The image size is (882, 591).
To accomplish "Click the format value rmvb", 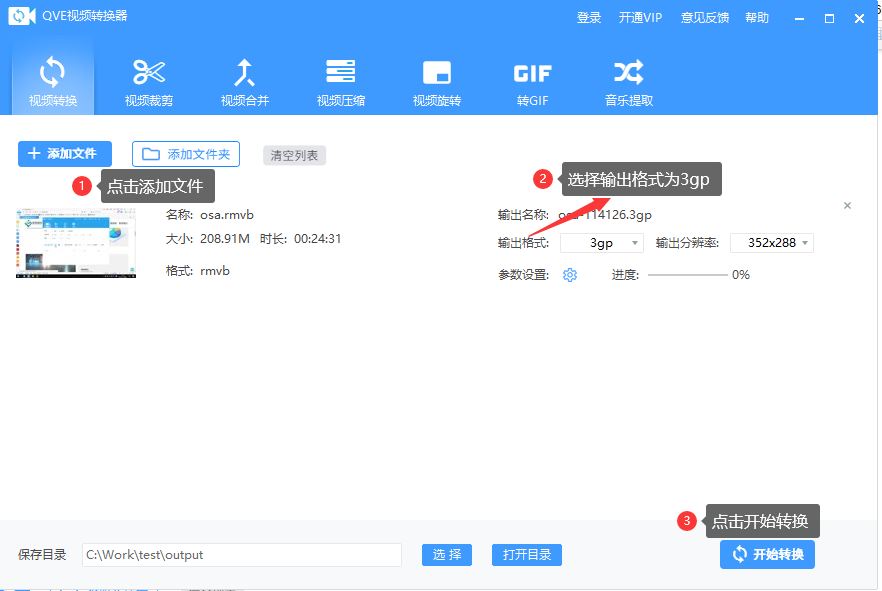I will (x=215, y=271).
